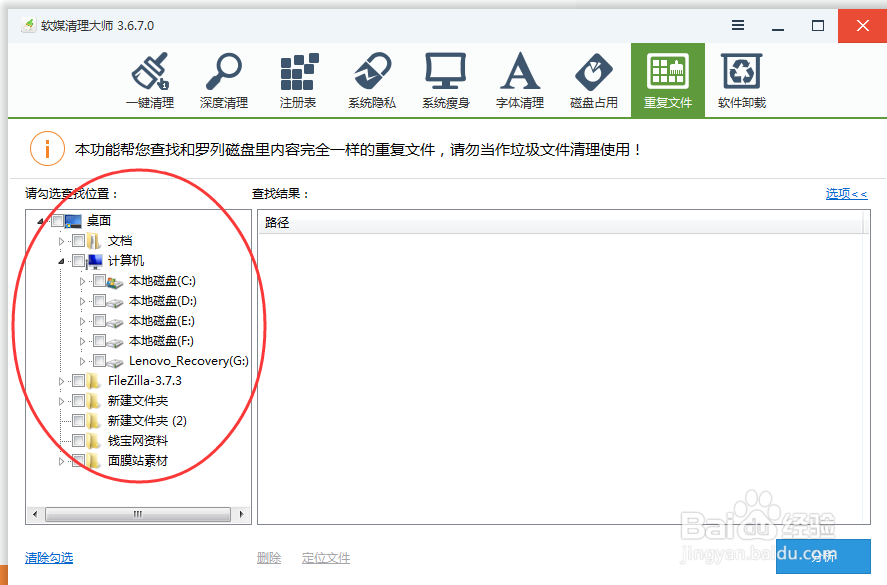This screenshot has height=585, width=887.
Task: Click the 清除勾选 link
Action: [x=47, y=557]
